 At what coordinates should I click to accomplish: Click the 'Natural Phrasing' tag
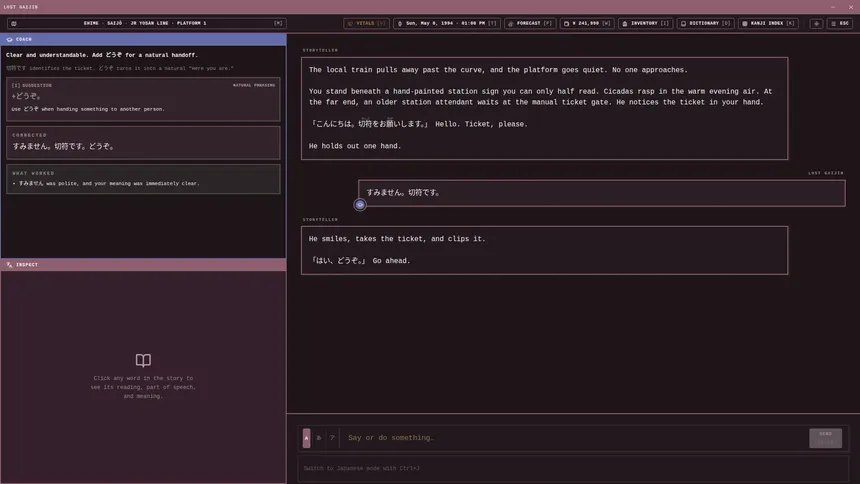(254, 86)
